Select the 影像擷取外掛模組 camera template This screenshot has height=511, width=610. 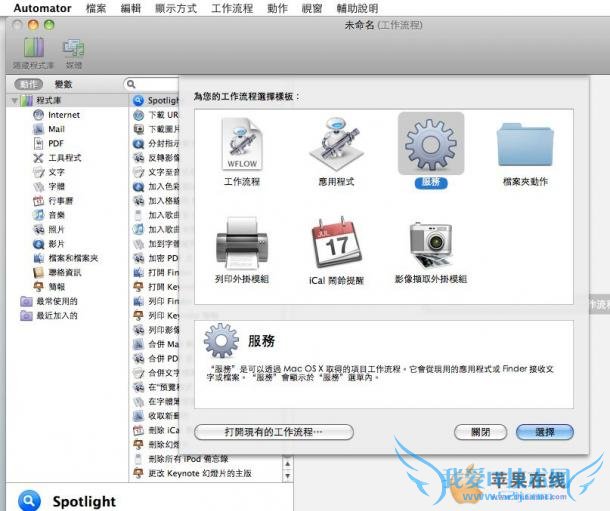pos(431,243)
